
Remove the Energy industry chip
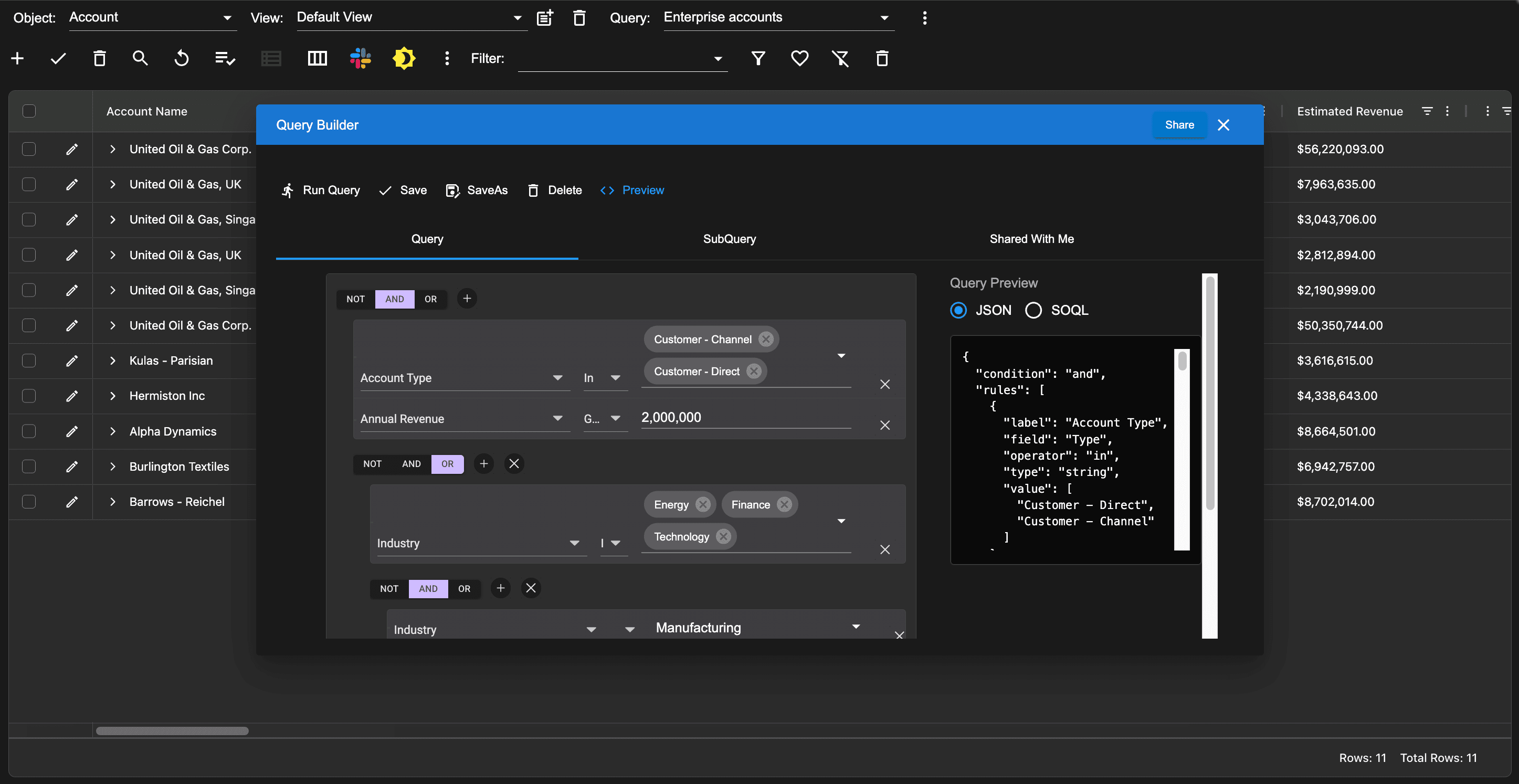click(x=702, y=505)
